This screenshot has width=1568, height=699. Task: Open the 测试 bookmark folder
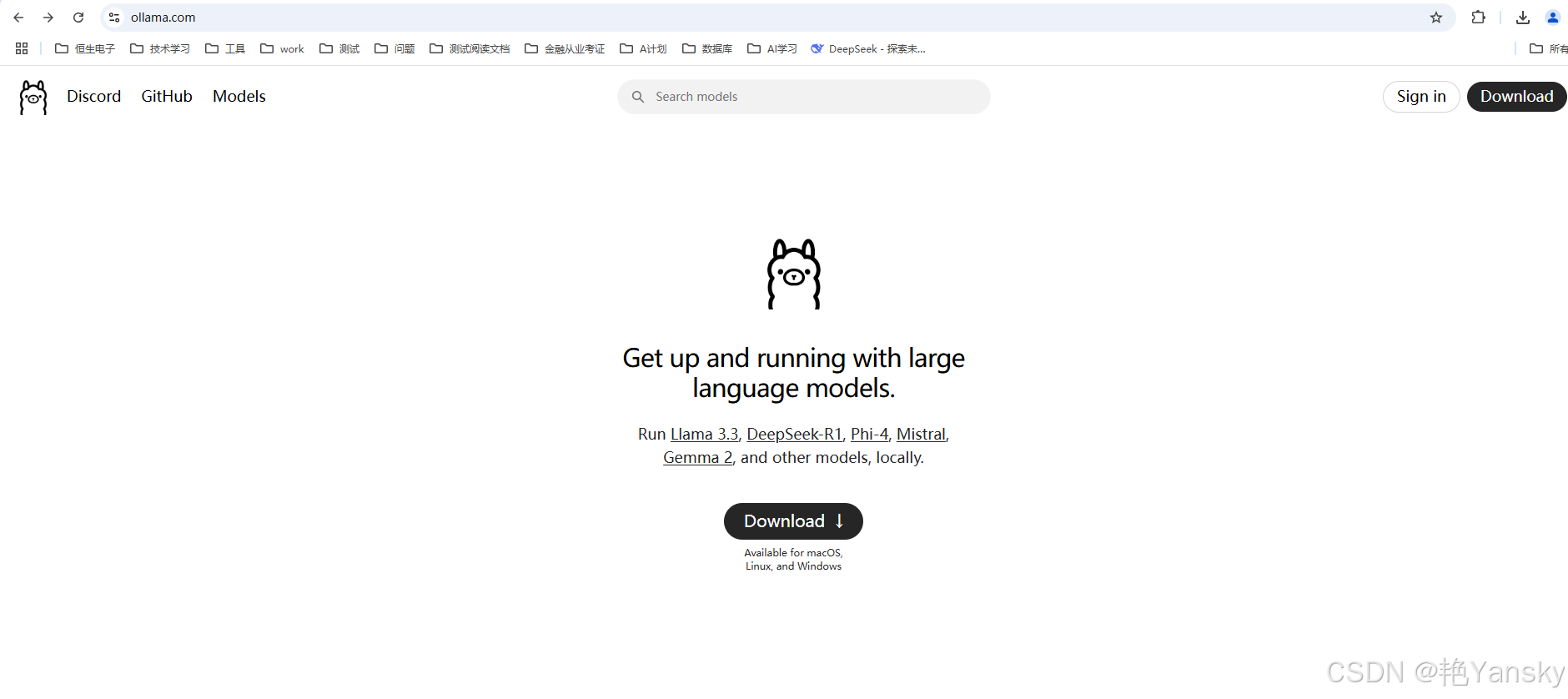[339, 48]
